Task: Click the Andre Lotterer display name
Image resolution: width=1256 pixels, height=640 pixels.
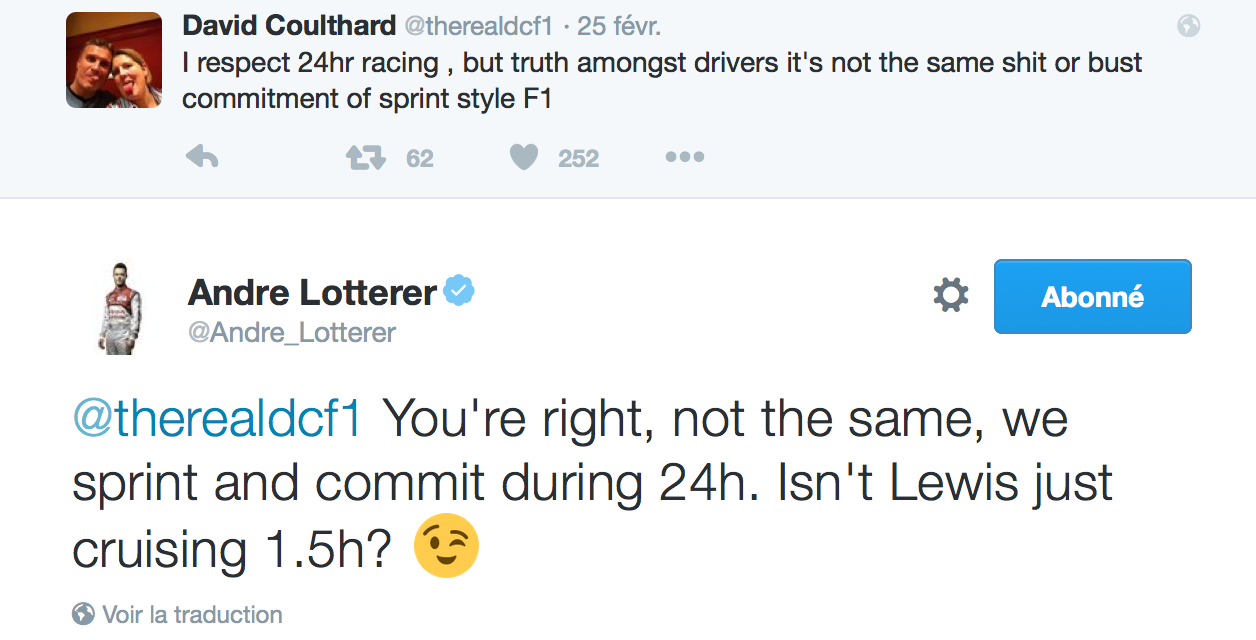Action: pyautogui.click(x=312, y=292)
